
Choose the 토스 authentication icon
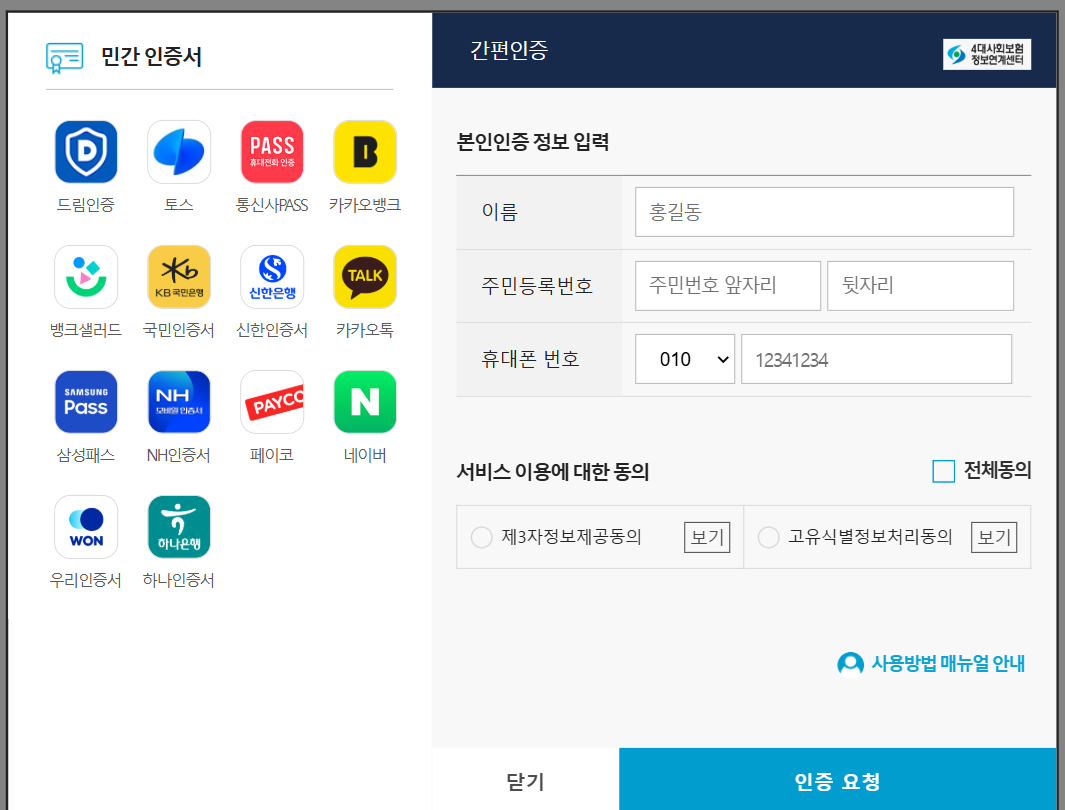[179, 152]
